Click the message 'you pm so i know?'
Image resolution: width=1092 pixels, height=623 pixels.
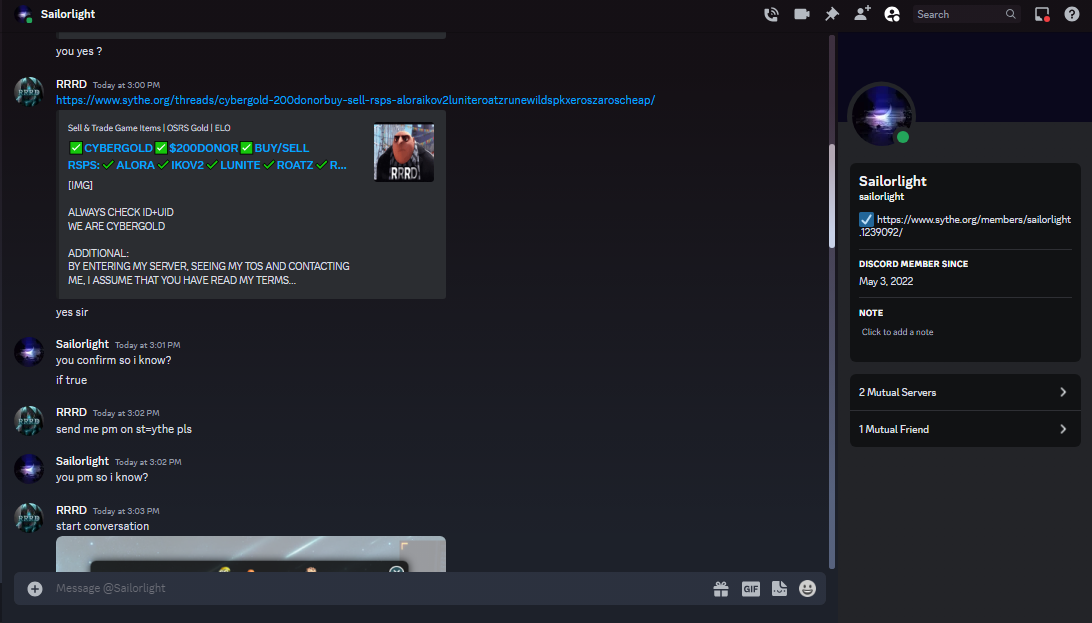(x=102, y=478)
